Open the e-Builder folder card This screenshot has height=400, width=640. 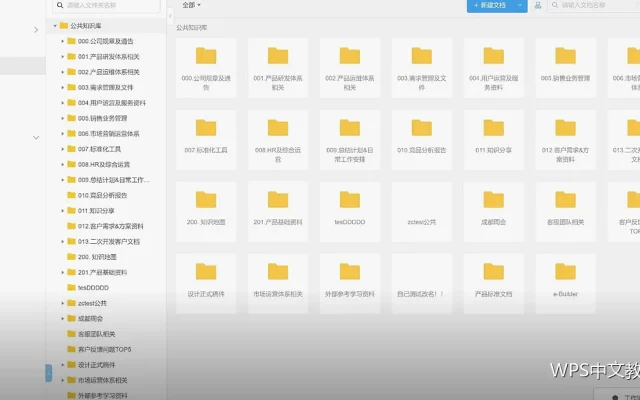coord(566,284)
